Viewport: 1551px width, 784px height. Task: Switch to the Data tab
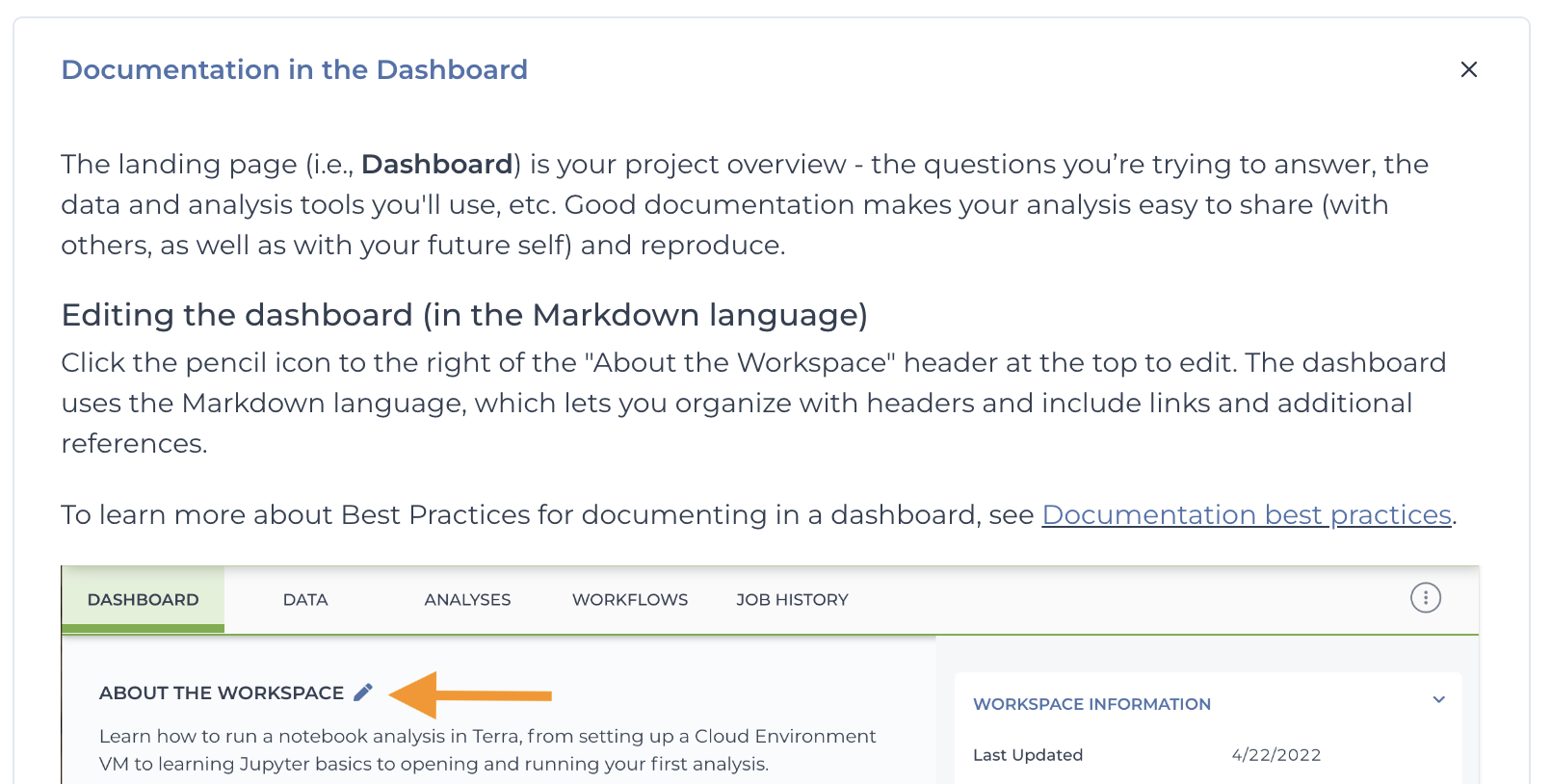[304, 599]
